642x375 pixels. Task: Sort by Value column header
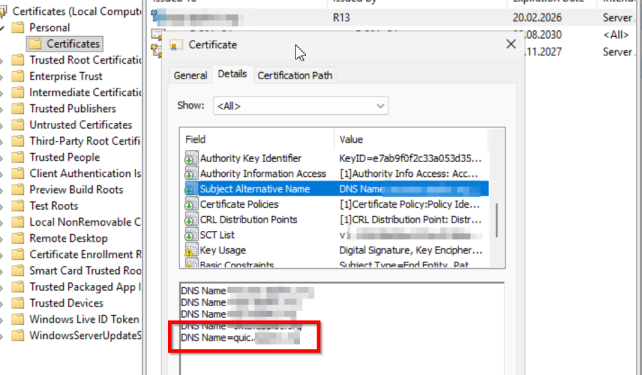[412, 140]
